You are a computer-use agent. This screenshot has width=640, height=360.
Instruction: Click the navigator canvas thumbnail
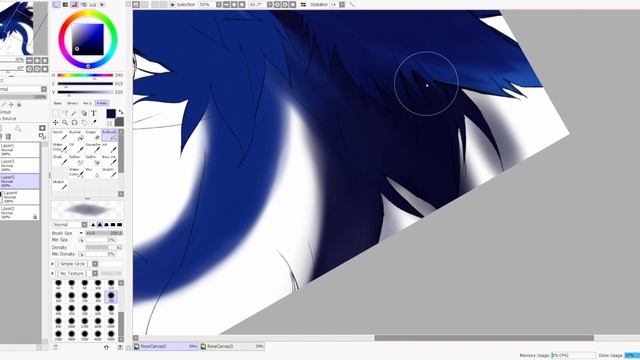pos(24,28)
